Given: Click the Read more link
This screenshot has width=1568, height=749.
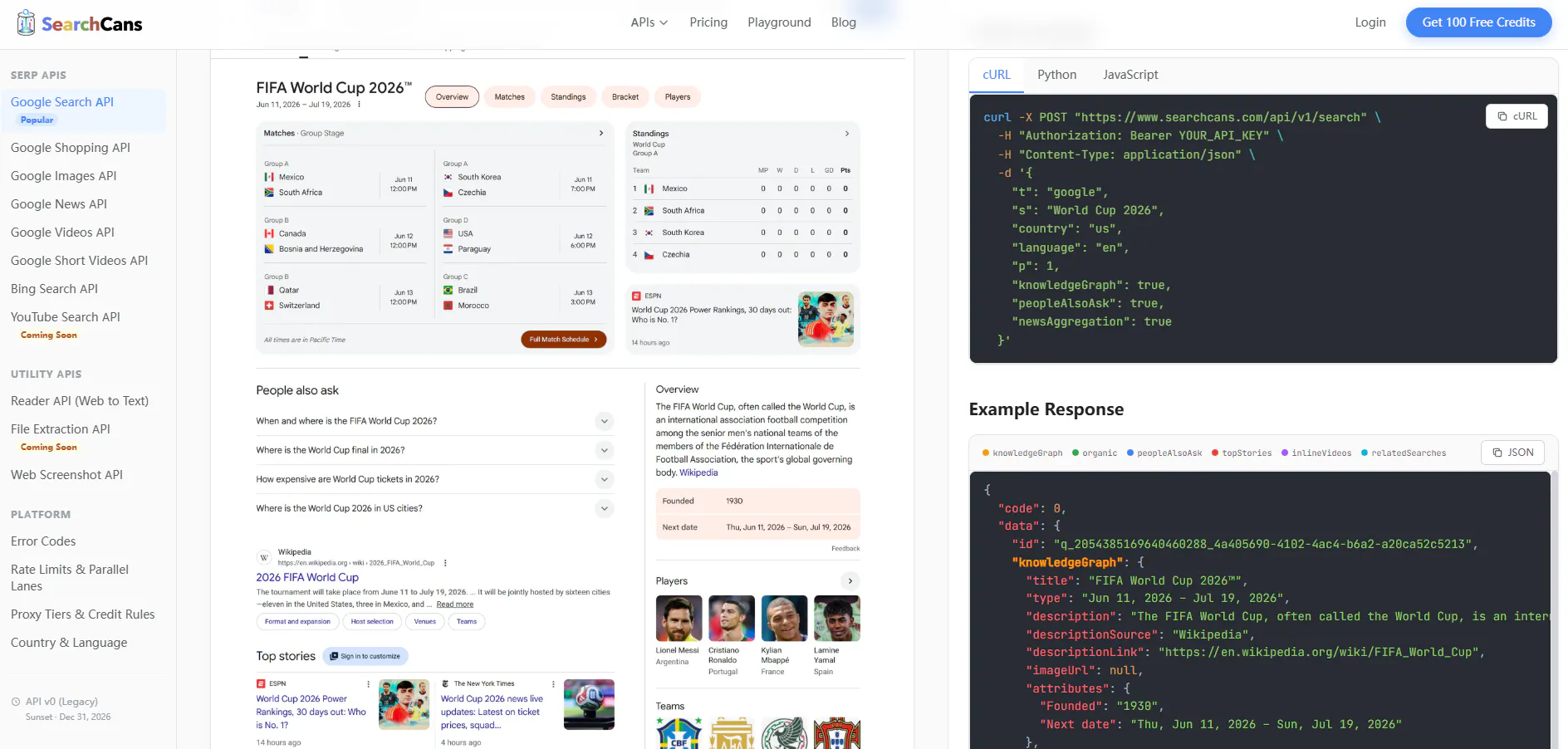Looking at the screenshot, I should tap(455, 605).
